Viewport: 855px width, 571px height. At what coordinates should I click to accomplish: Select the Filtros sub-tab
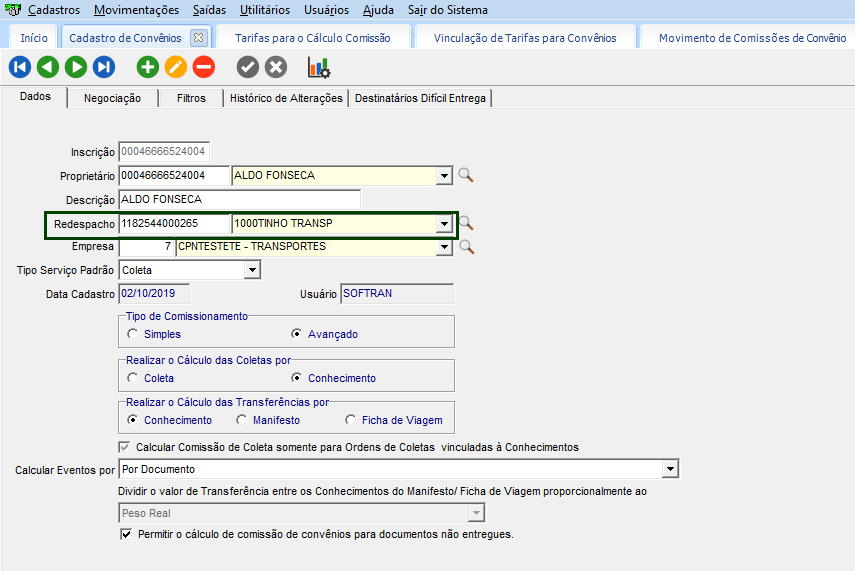191,98
